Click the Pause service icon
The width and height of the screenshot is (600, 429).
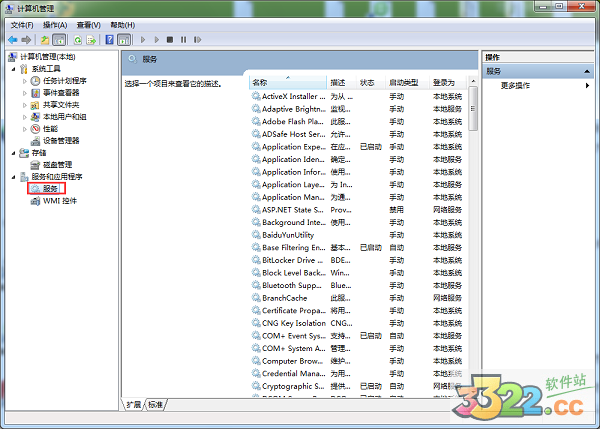184,39
